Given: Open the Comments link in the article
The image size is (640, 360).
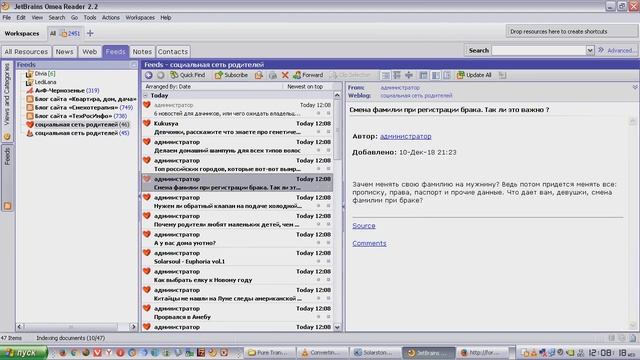Looking at the screenshot, I should tap(369, 243).
